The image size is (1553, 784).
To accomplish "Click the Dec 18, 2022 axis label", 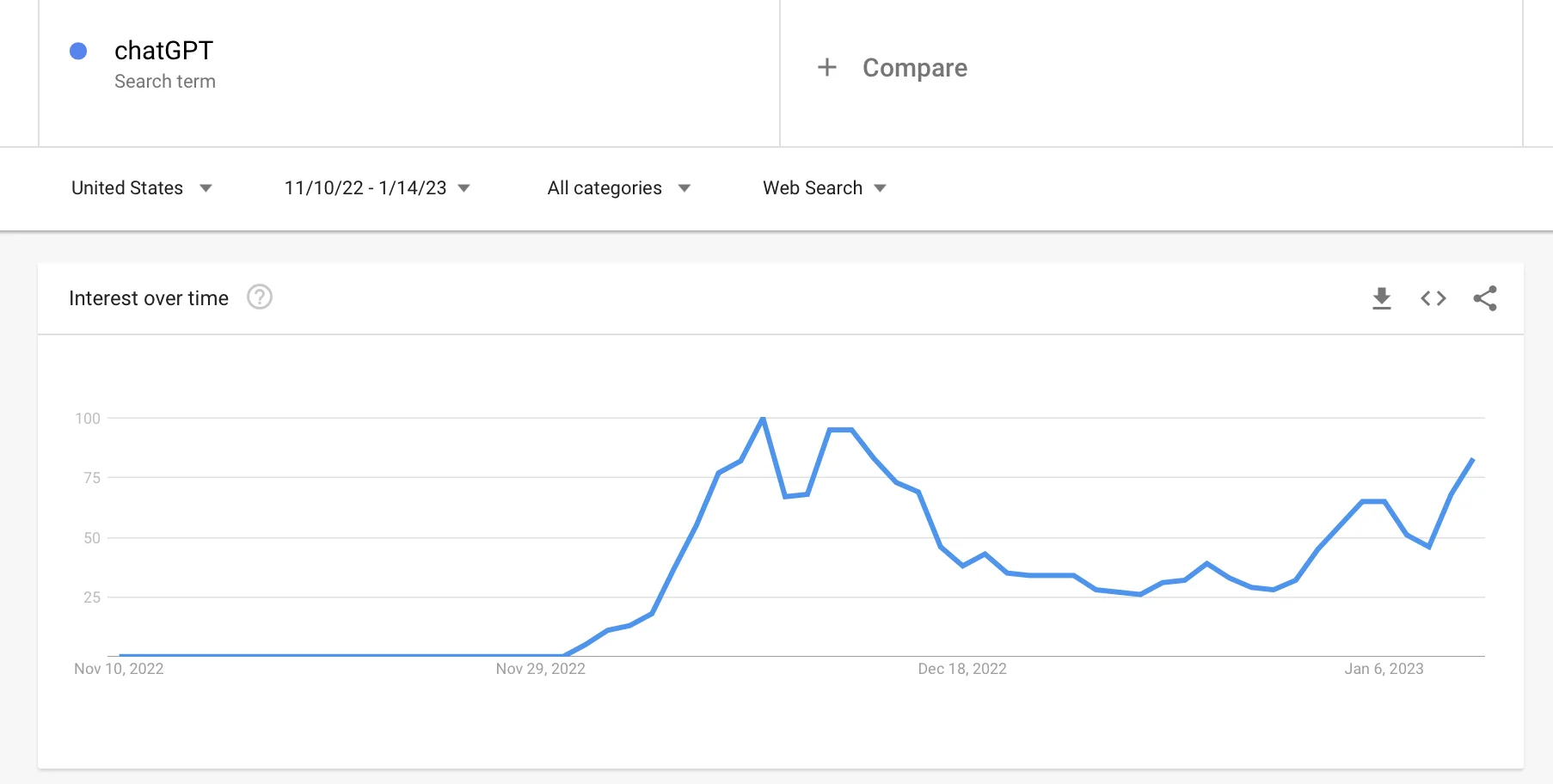I will click(961, 669).
